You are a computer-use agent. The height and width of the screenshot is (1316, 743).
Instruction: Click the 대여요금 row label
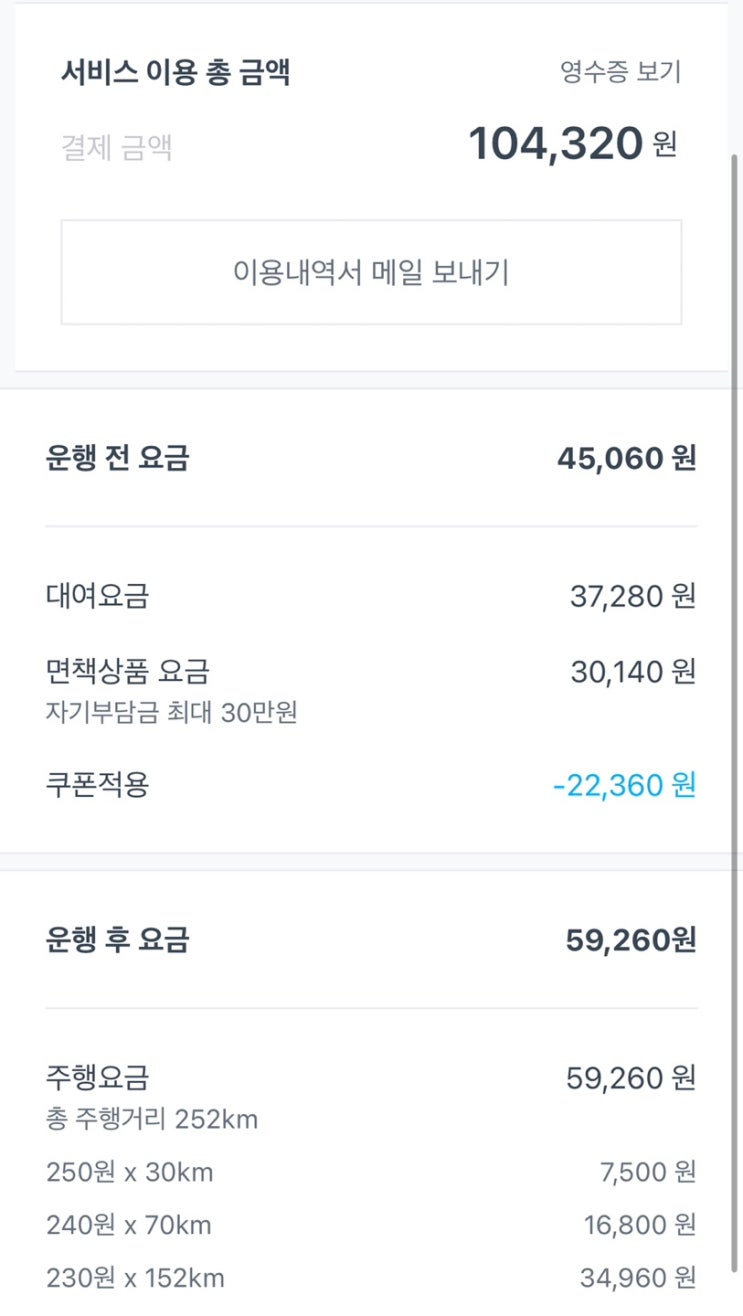click(x=97, y=596)
